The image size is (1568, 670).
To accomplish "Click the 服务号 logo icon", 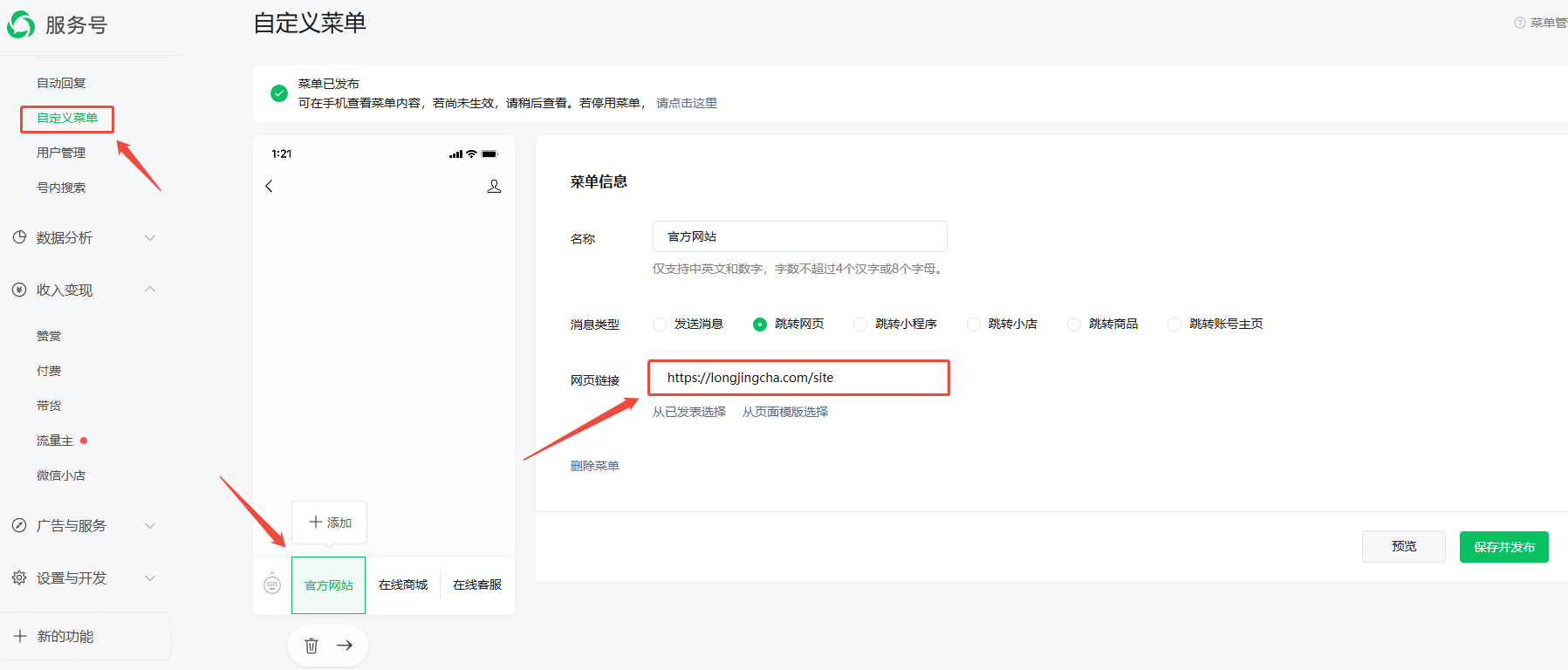I will [x=21, y=25].
